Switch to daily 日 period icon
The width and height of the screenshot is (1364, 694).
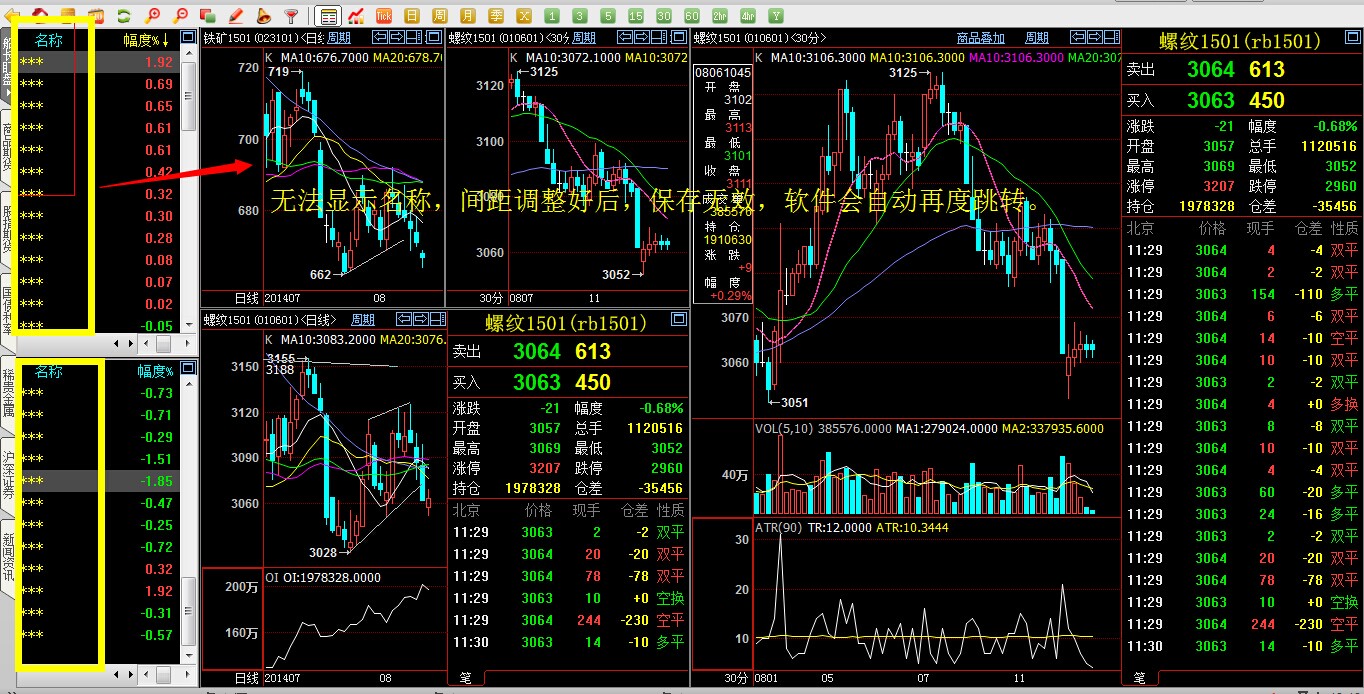412,15
